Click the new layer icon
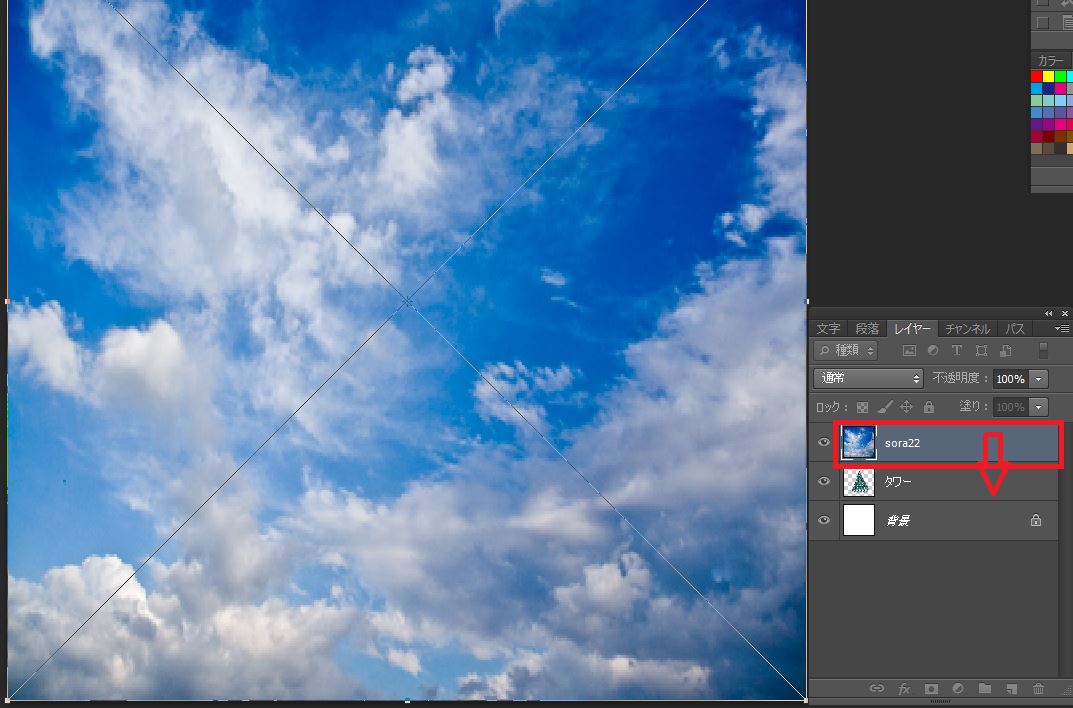Screen dimensions: 1073x708 tap(1012, 689)
